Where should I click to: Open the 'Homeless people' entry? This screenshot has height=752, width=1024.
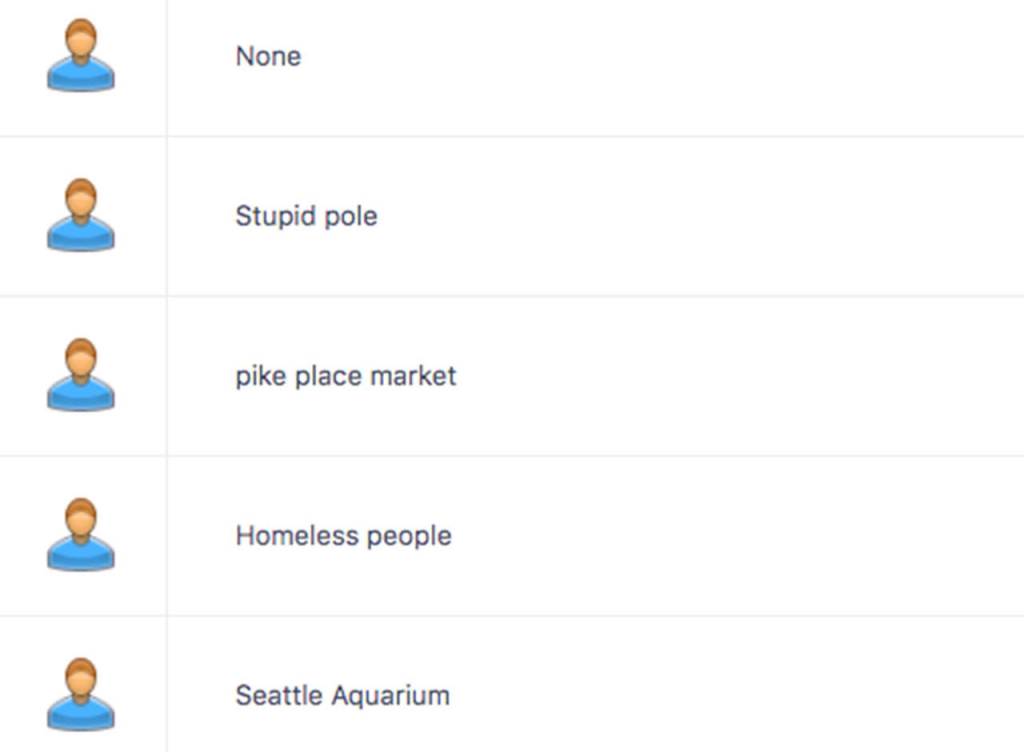pos(343,536)
